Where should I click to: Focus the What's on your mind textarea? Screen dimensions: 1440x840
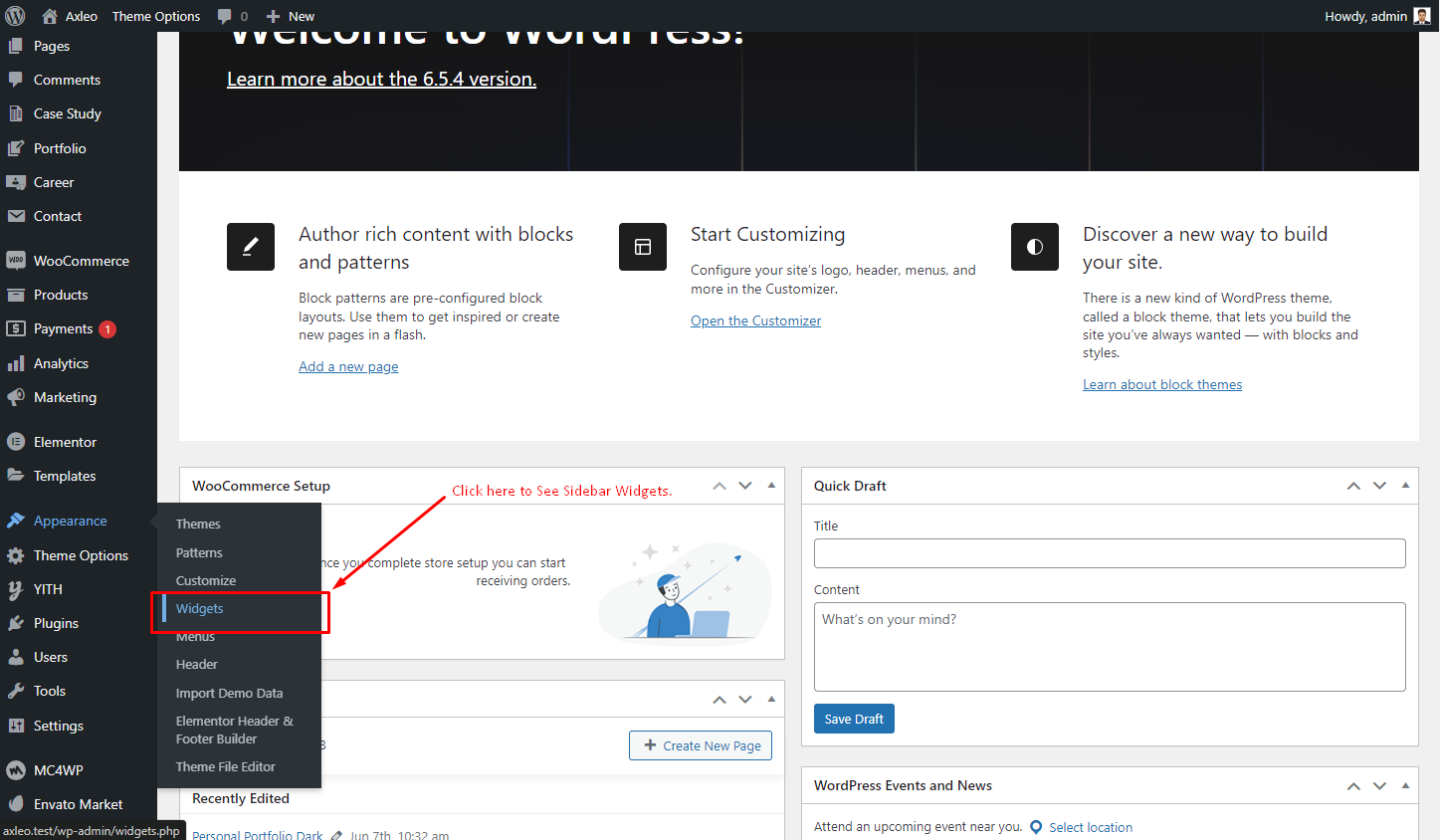[1110, 647]
